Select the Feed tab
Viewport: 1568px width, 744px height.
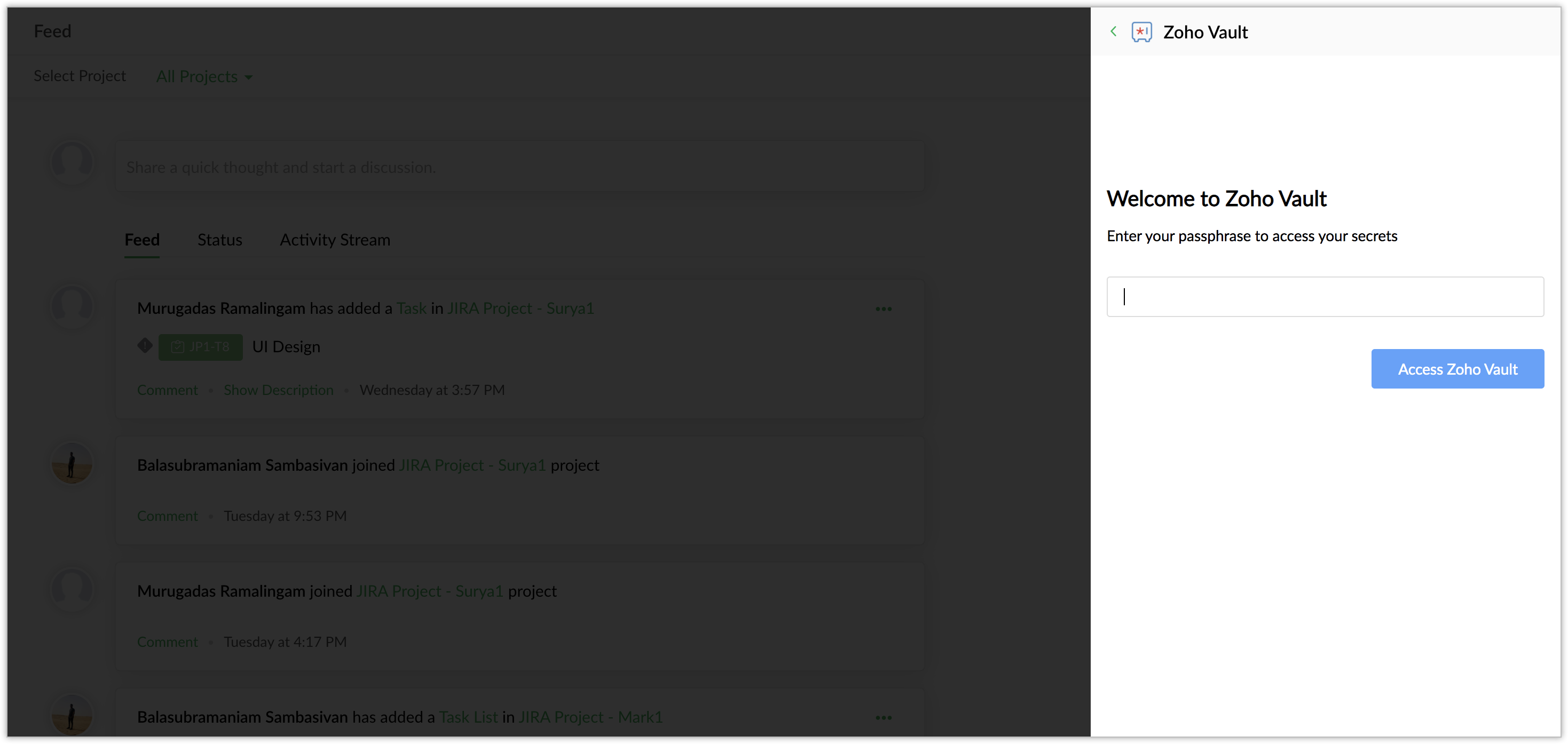(x=142, y=240)
